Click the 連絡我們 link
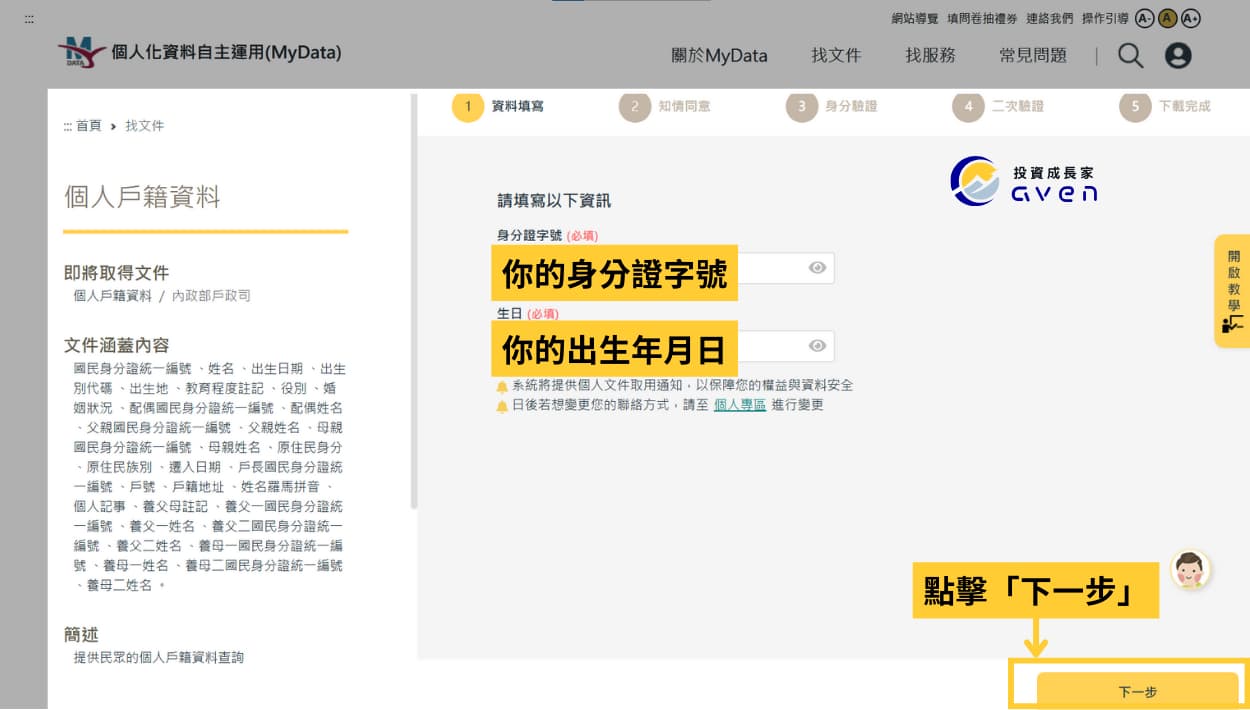Image resolution: width=1250 pixels, height=710 pixels. click(x=1051, y=18)
